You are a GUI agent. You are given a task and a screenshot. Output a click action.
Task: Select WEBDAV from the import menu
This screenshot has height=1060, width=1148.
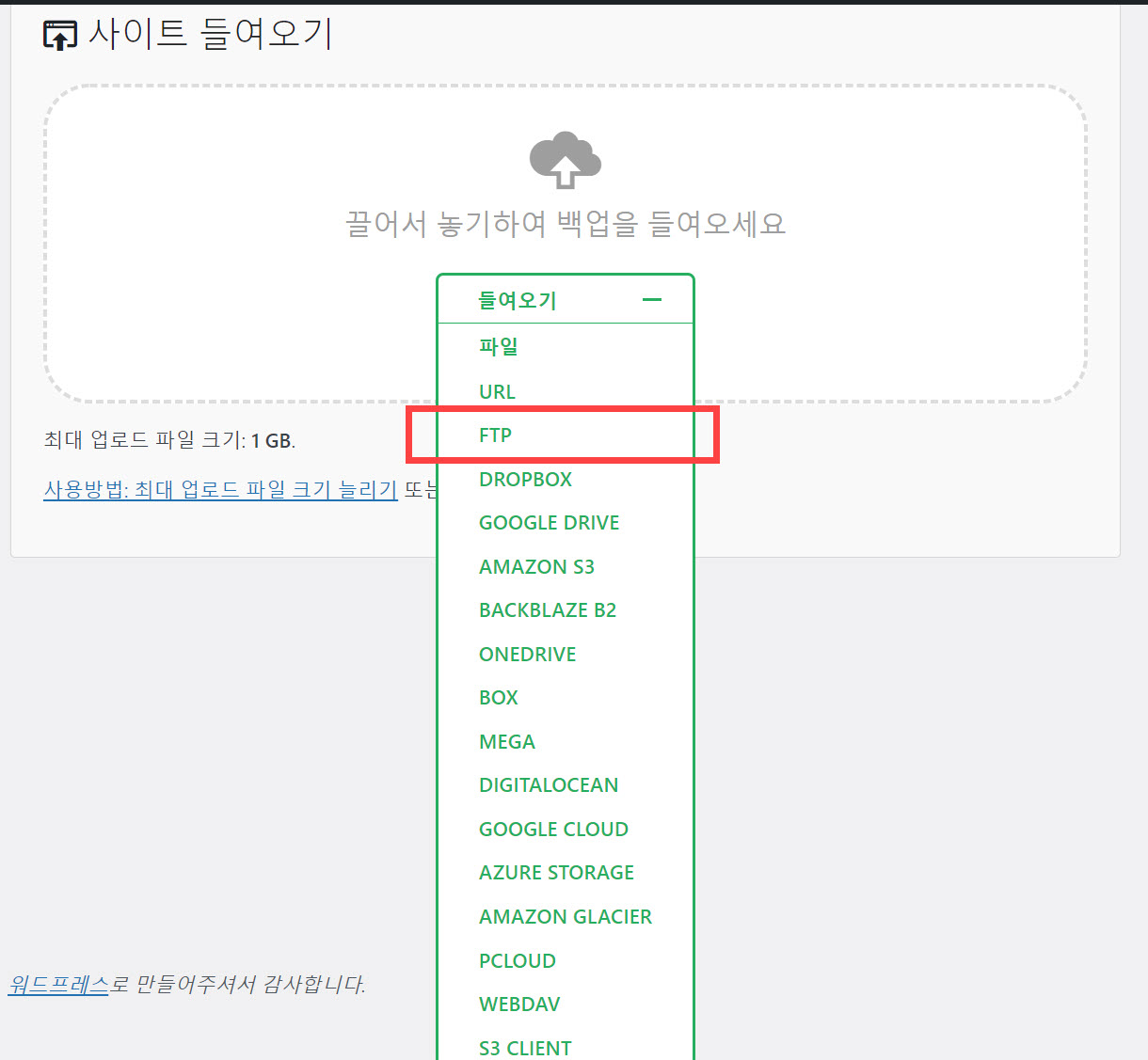tap(518, 1004)
